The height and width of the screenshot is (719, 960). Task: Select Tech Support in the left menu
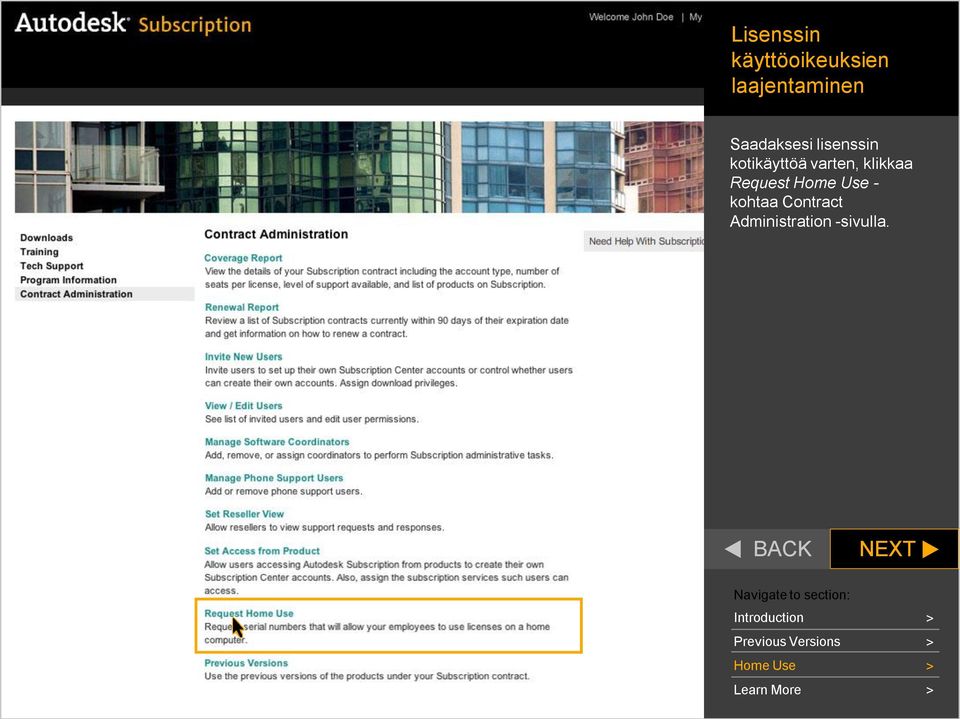pos(51,266)
